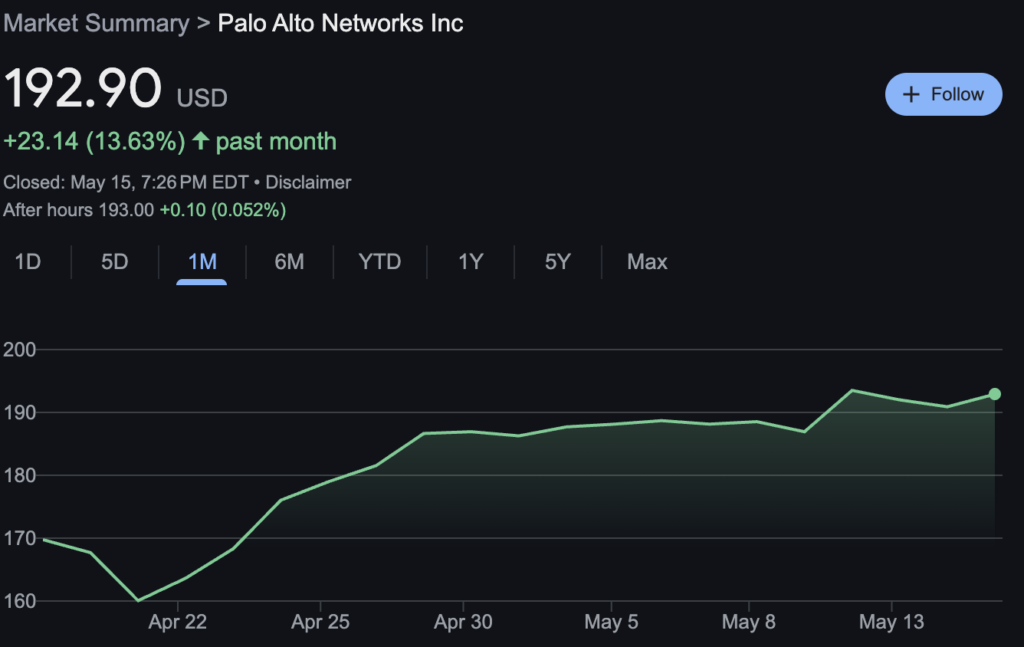Click the 190 price axis label
The image size is (1024, 647).
click(x=20, y=413)
